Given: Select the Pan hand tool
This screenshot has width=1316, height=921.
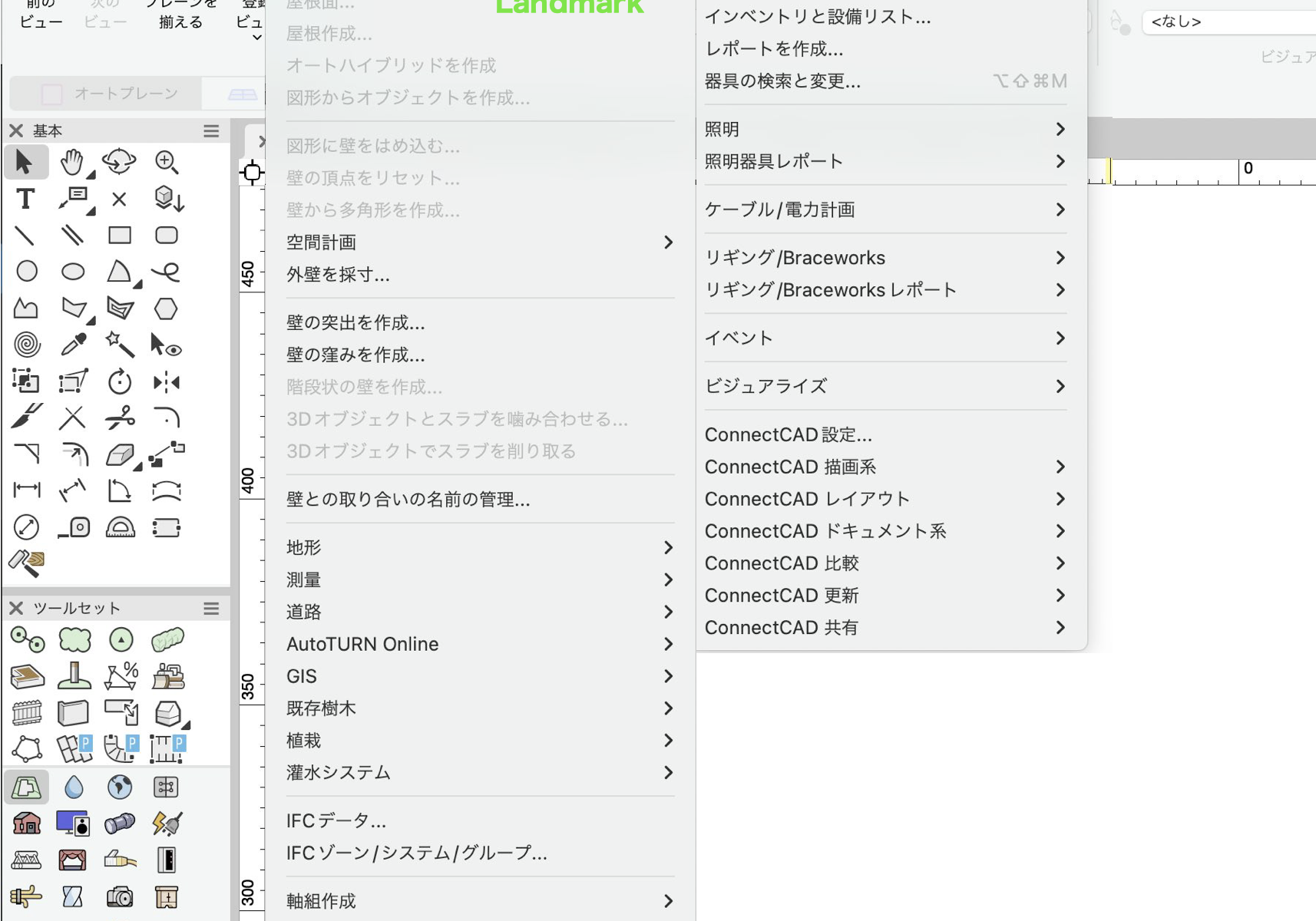Looking at the screenshot, I should (73, 162).
